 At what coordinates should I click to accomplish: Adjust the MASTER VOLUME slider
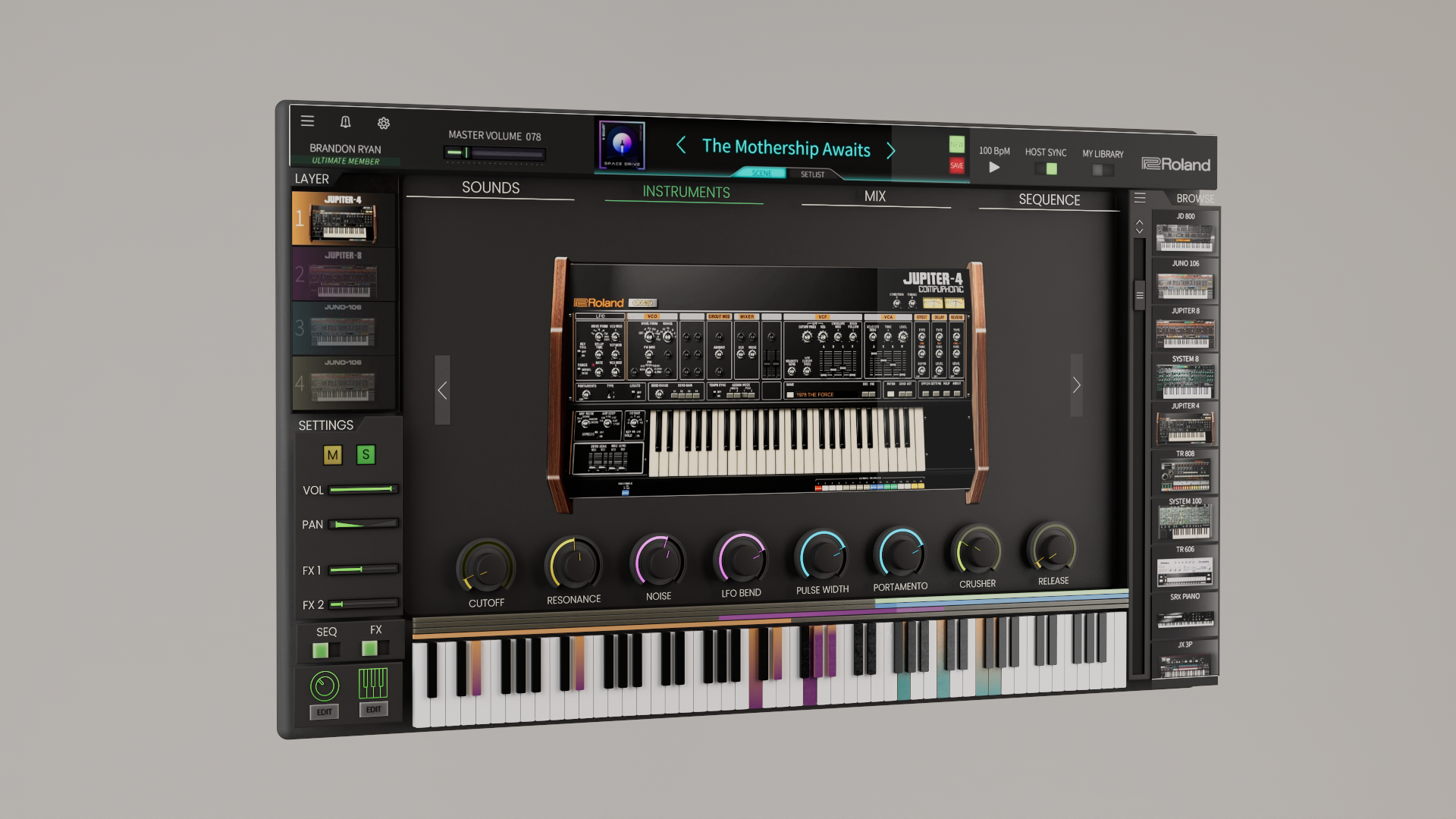click(494, 153)
